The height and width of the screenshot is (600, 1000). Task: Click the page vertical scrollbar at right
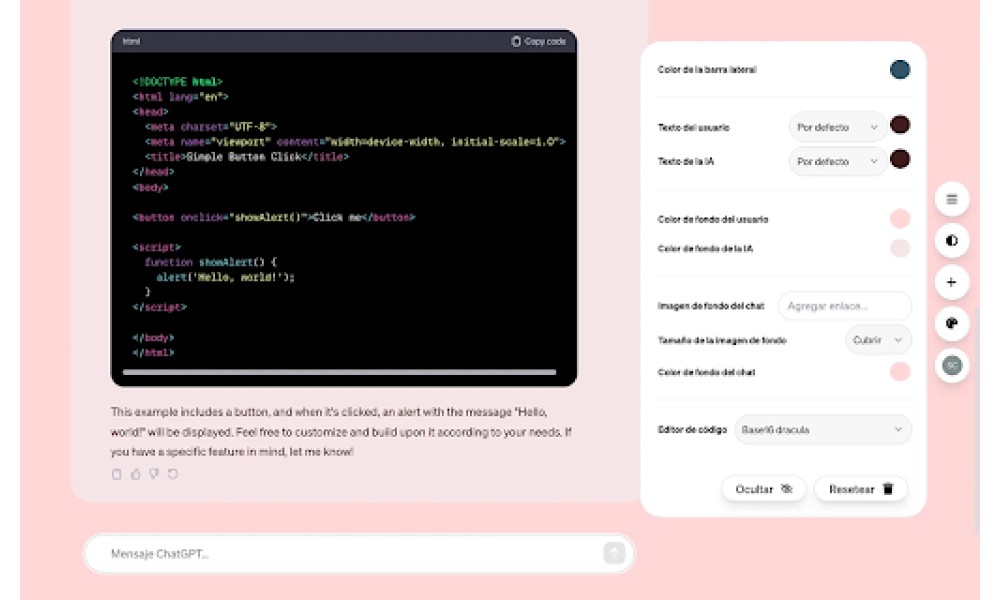[977, 421]
